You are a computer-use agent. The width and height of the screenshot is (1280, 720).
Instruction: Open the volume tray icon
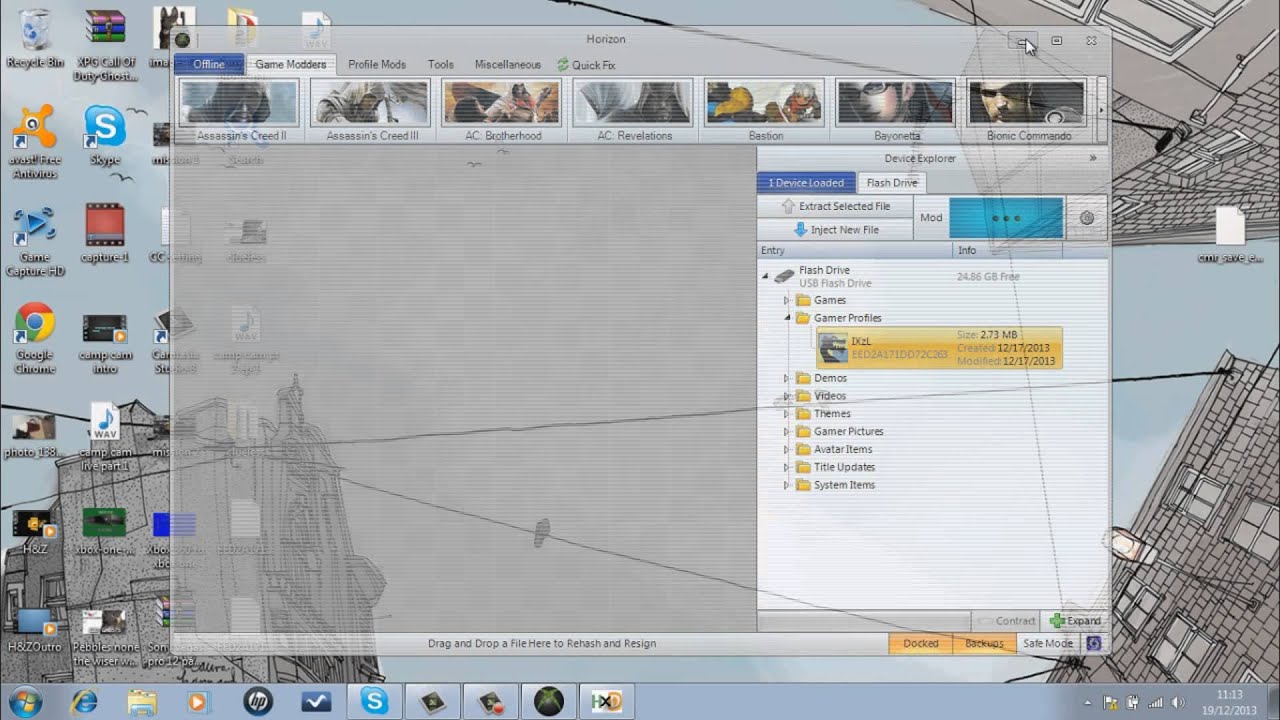[x=1177, y=703]
